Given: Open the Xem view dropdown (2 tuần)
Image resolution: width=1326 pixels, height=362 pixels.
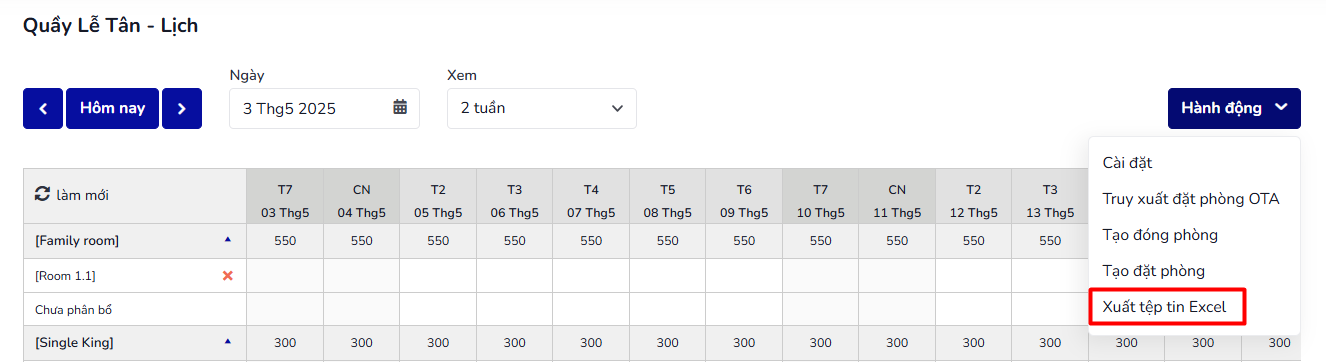Looking at the screenshot, I should (x=542, y=108).
